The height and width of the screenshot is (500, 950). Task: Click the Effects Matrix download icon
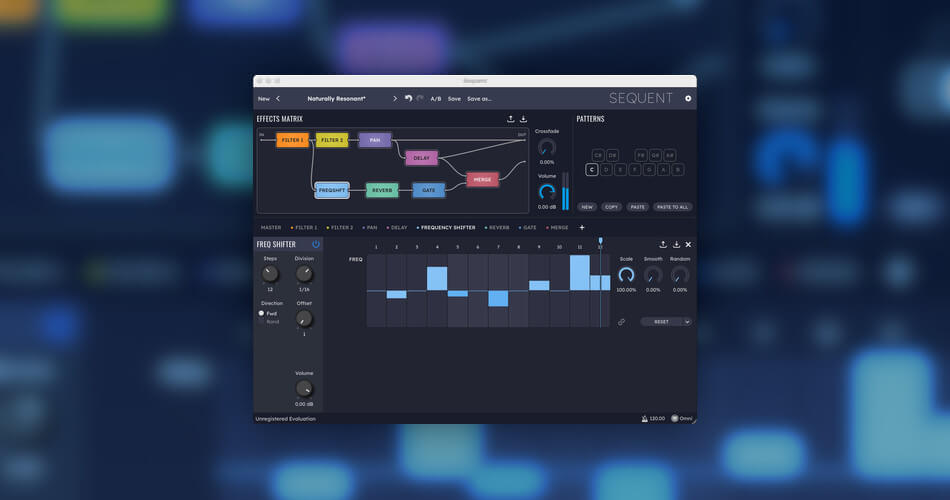tap(523, 119)
